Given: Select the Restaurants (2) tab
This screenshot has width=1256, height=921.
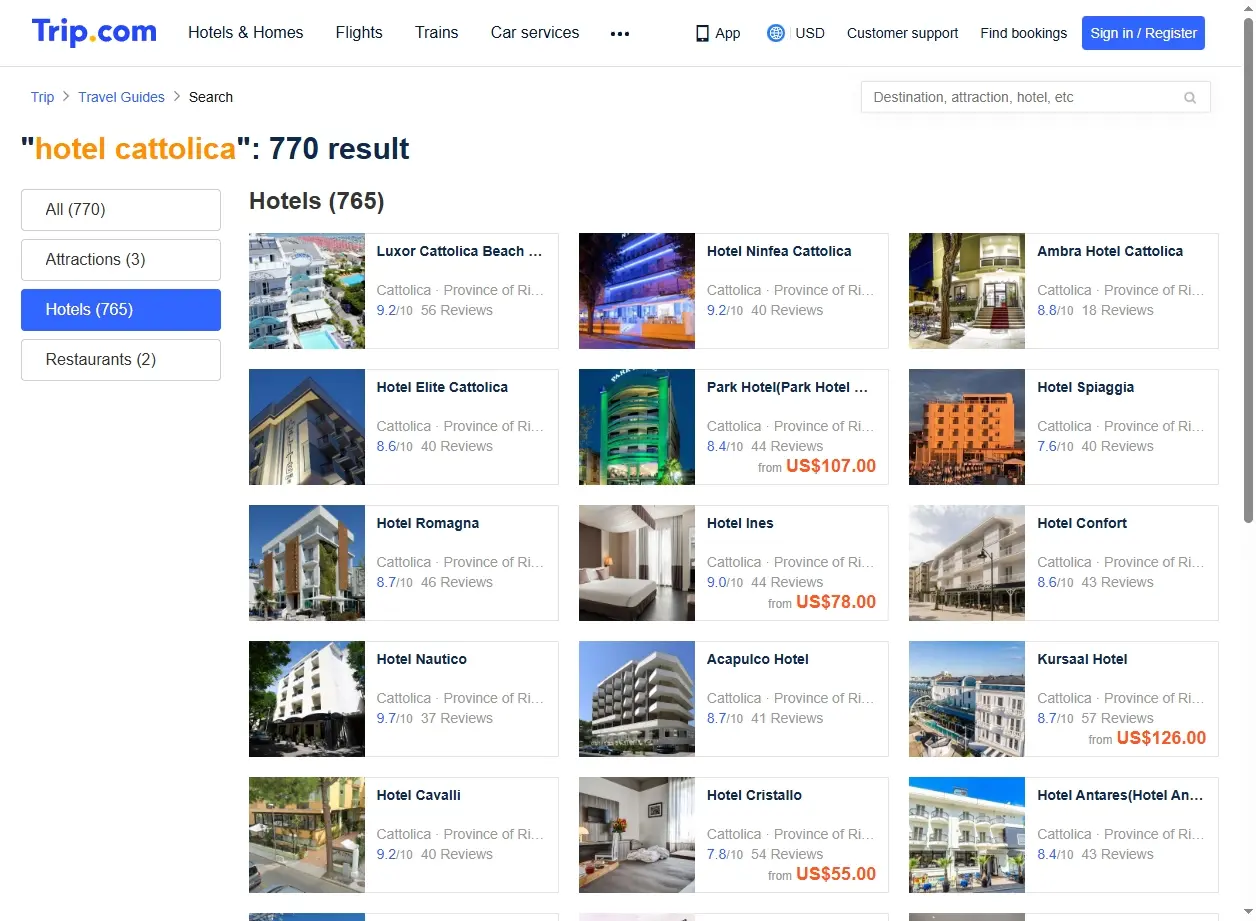Looking at the screenshot, I should pos(121,360).
